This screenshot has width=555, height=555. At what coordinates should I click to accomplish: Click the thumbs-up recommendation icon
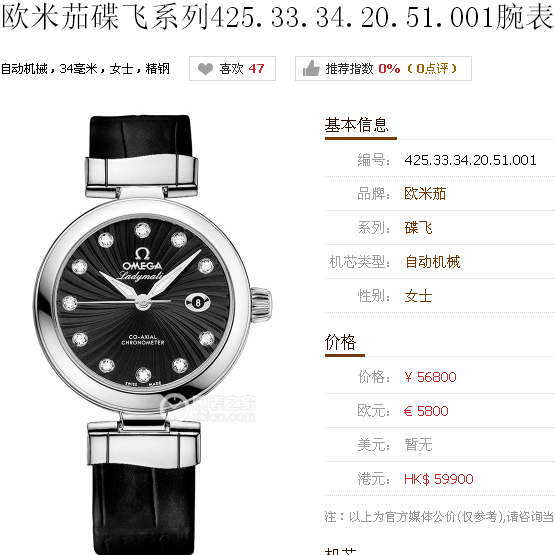coord(311,68)
